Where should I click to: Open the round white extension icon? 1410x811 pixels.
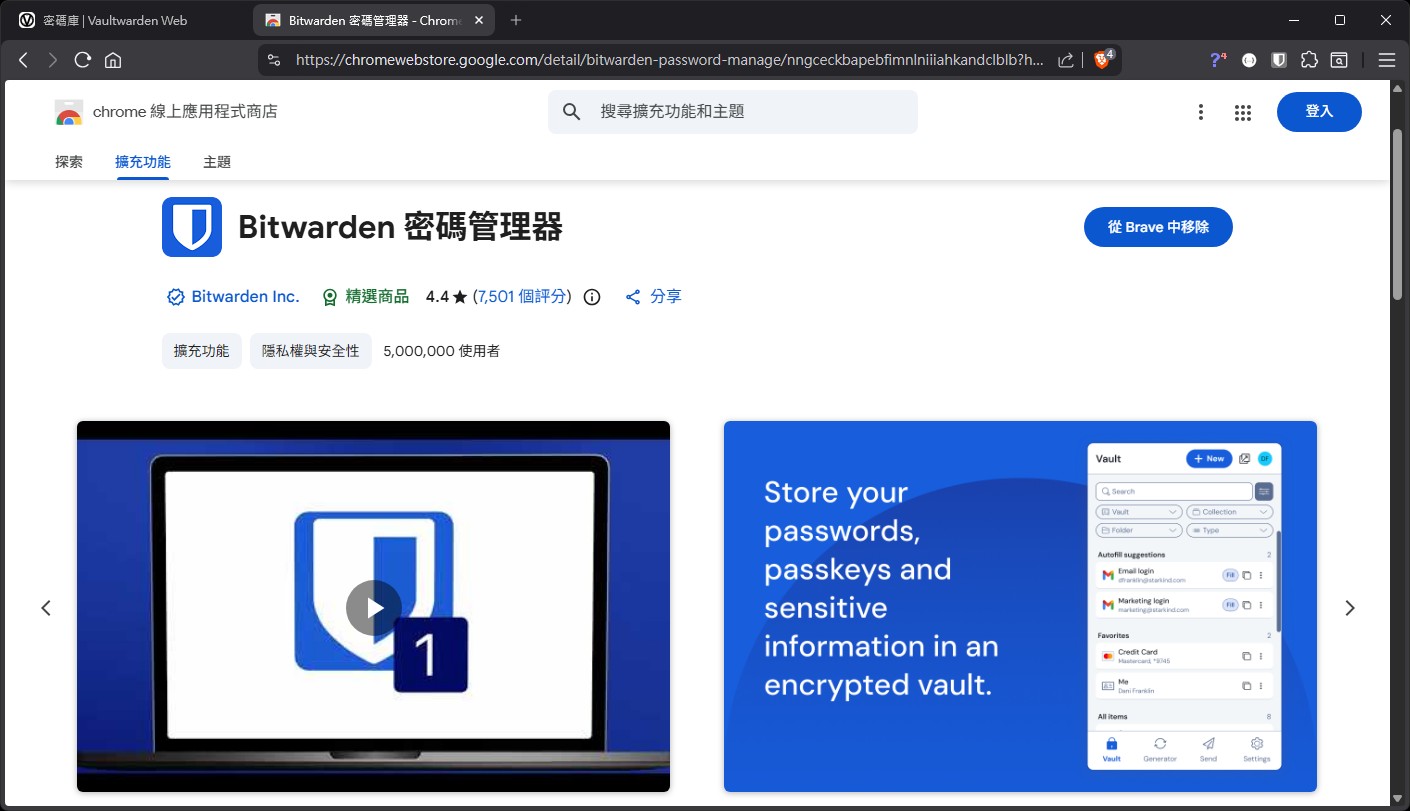tap(1249, 60)
